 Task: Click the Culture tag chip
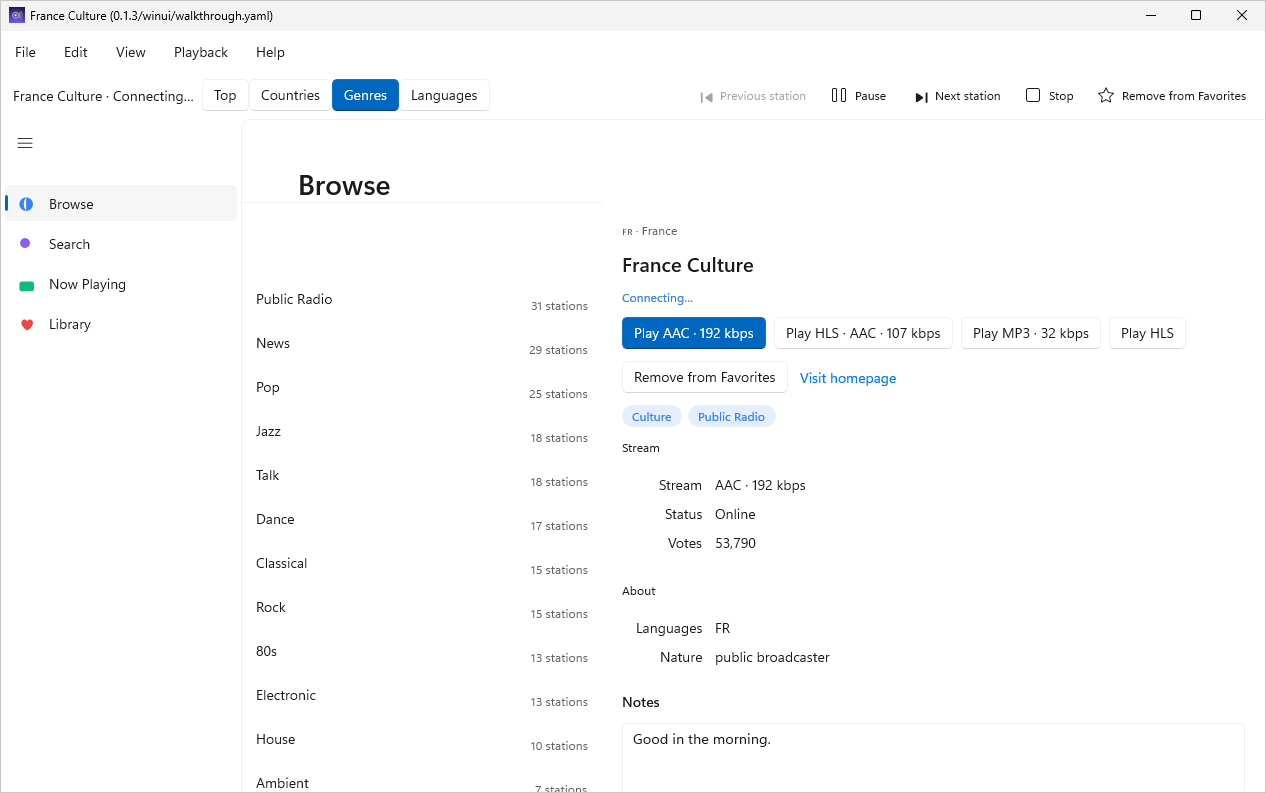point(651,417)
